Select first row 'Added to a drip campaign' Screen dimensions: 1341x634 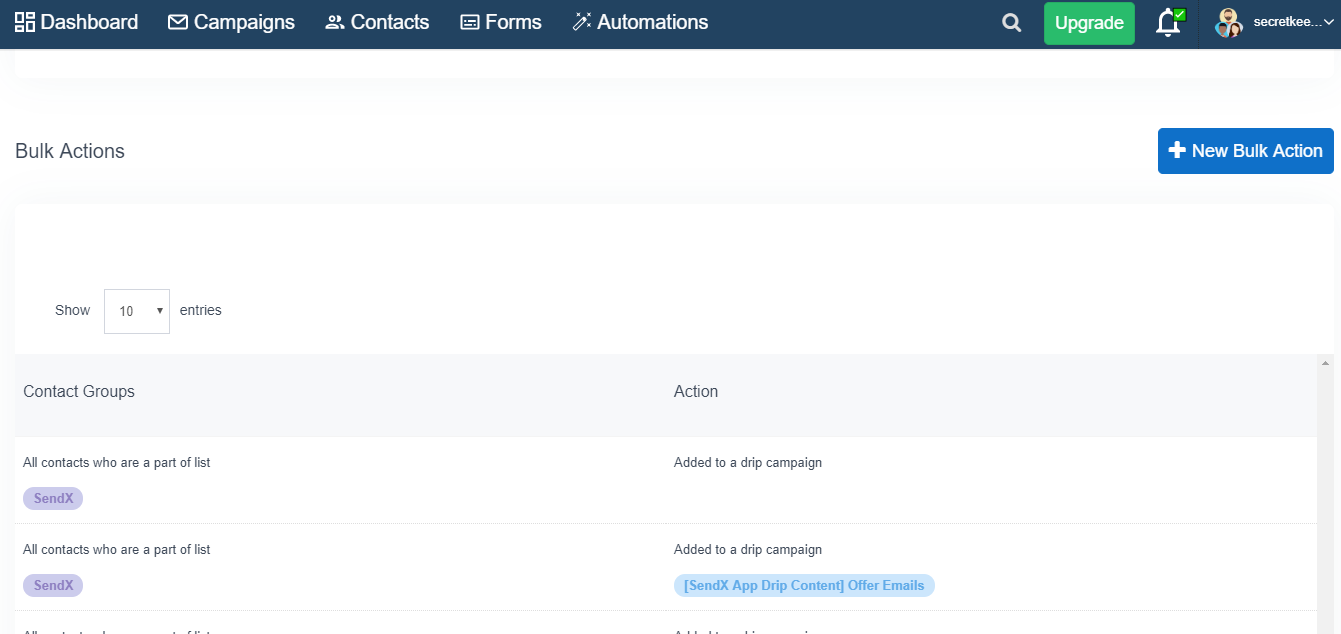[748, 463]
